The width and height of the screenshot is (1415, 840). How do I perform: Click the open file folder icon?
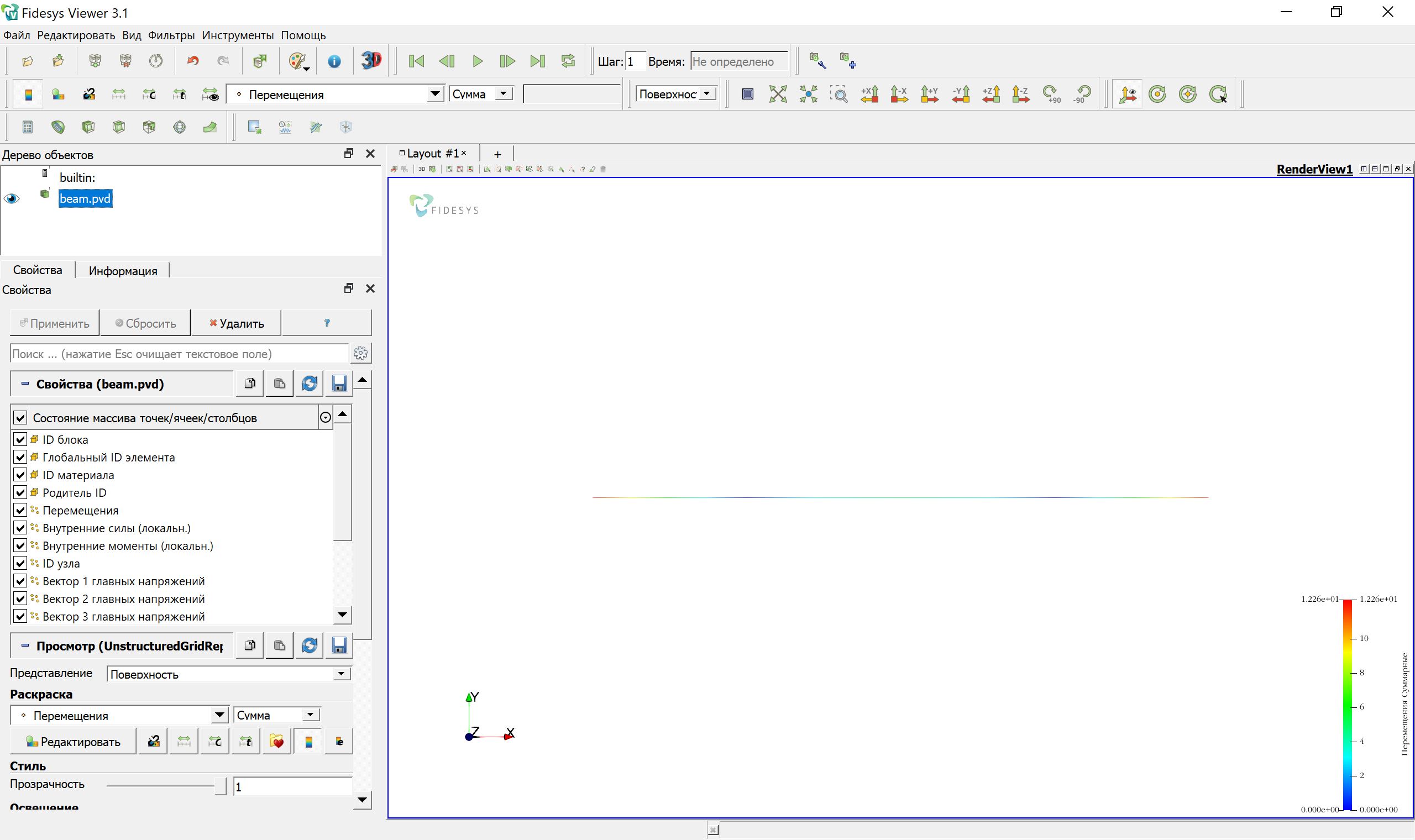click(x=27, y=61)
